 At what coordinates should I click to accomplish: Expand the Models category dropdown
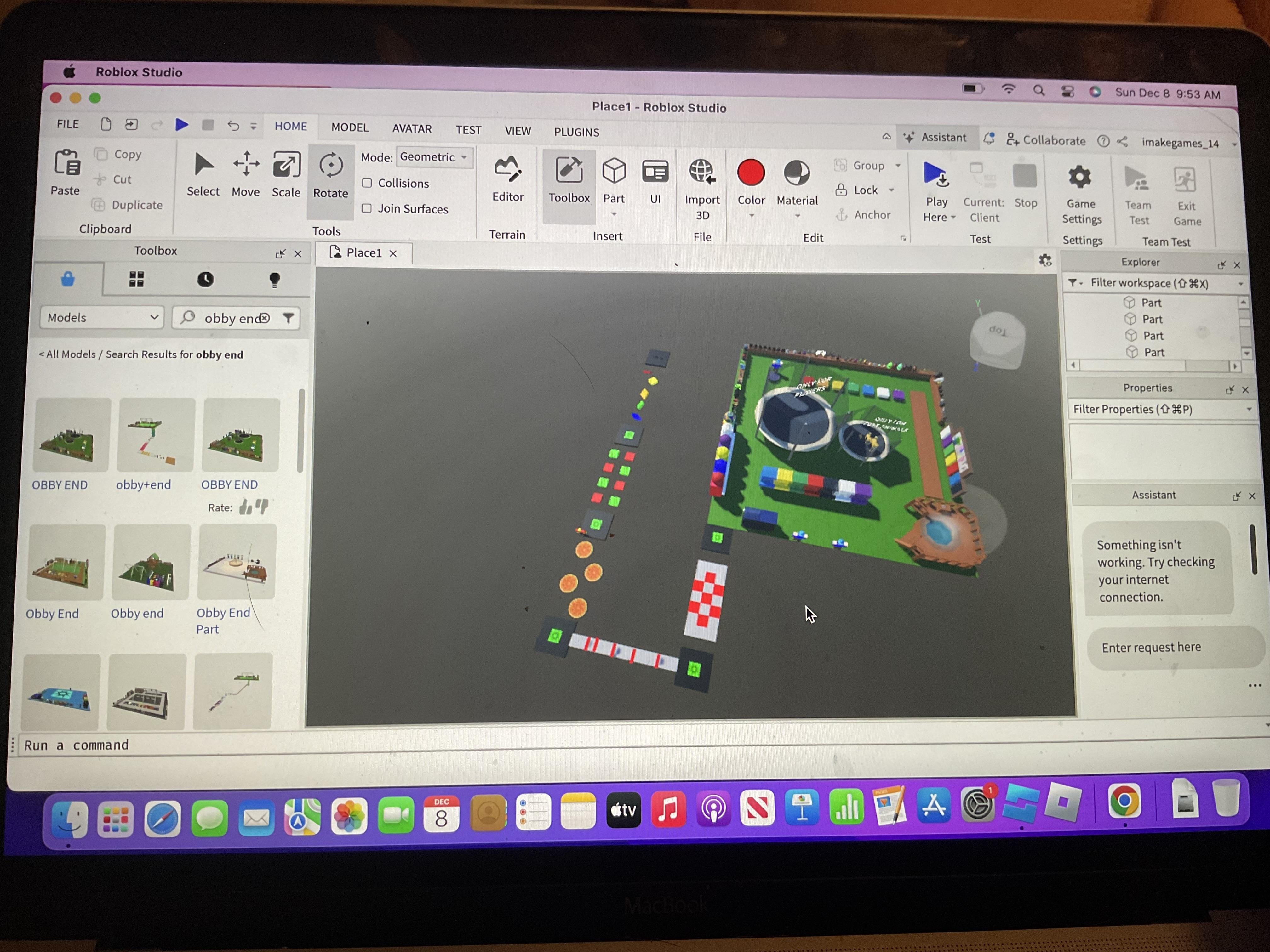(102, 317)
